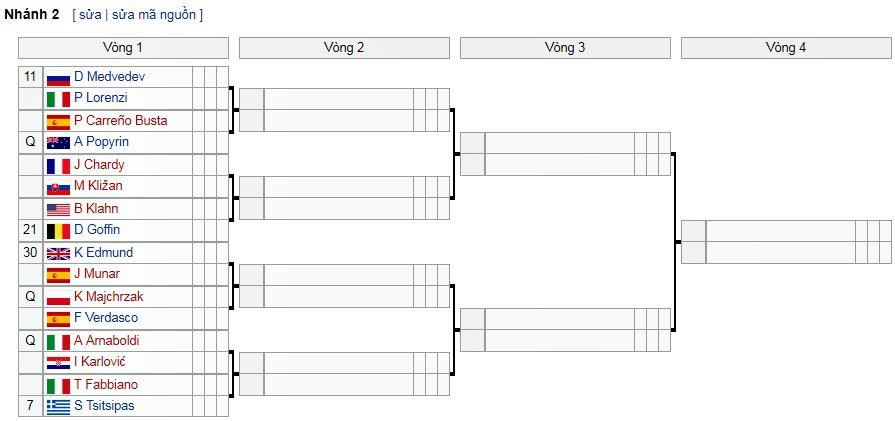Screen dimensions: 895x421
Task: Click the Australian flag beside A Popyrin
Action: click(58, 143)
